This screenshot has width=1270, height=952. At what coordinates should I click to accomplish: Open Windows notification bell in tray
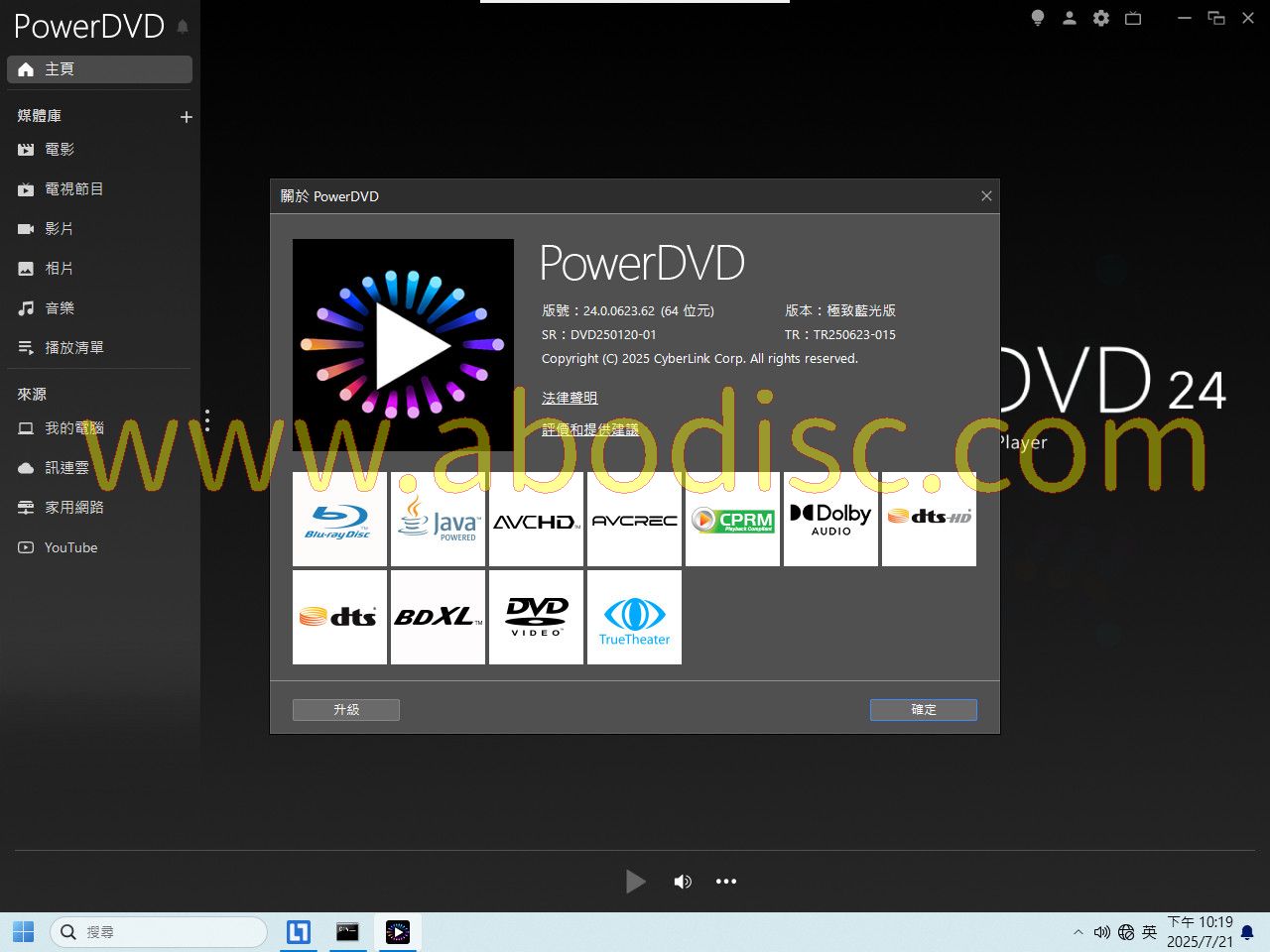1247,932
